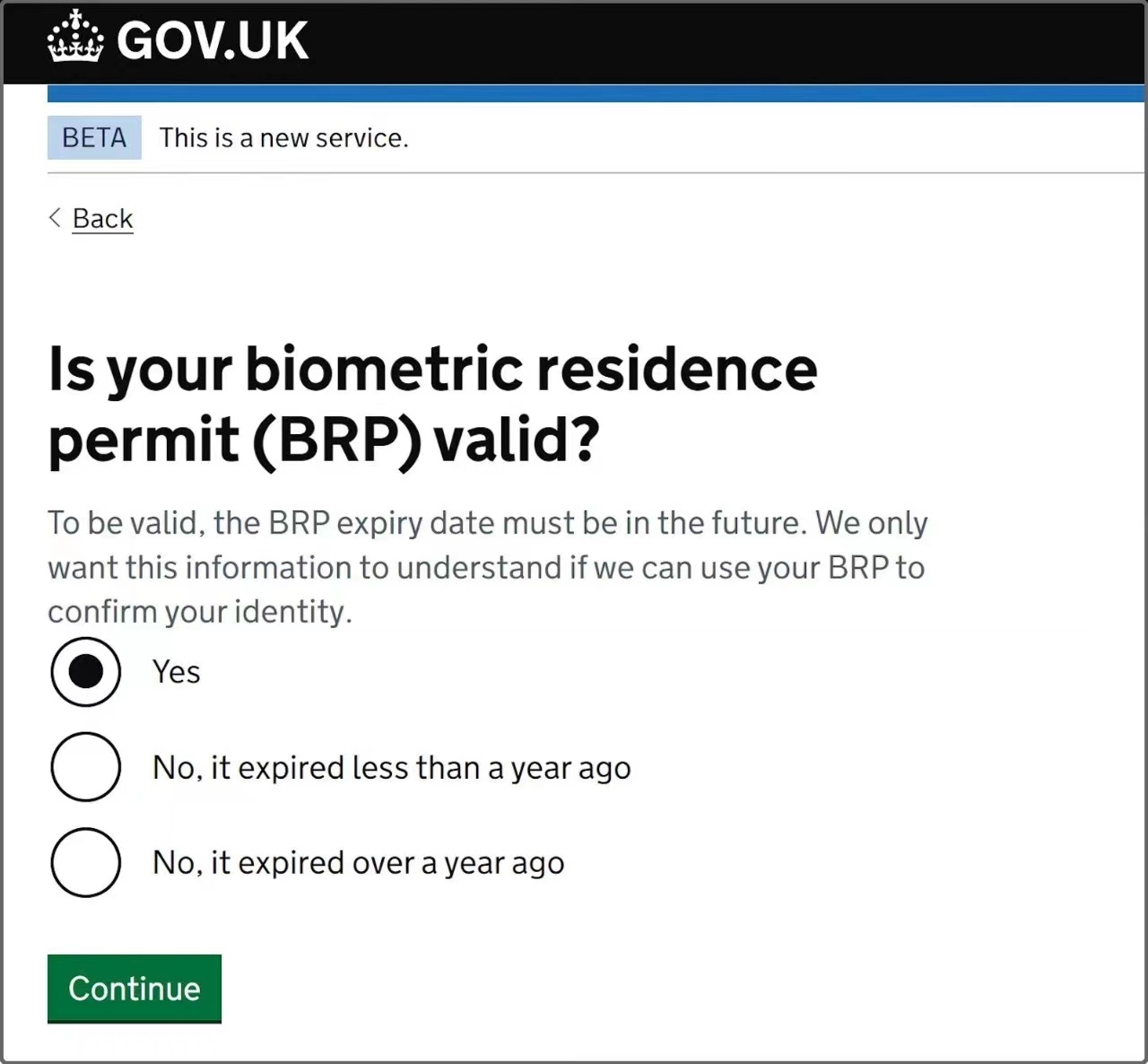Click the "No, it expired over a year ago" label
This screenshot has width=1148, height=1064.
(x=358, y=863)
